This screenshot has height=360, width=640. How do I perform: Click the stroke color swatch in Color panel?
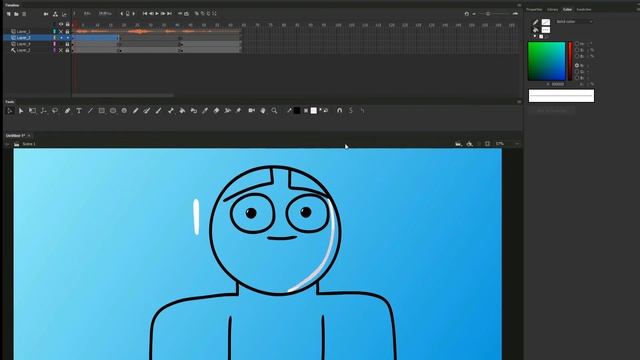pos(546,22)
